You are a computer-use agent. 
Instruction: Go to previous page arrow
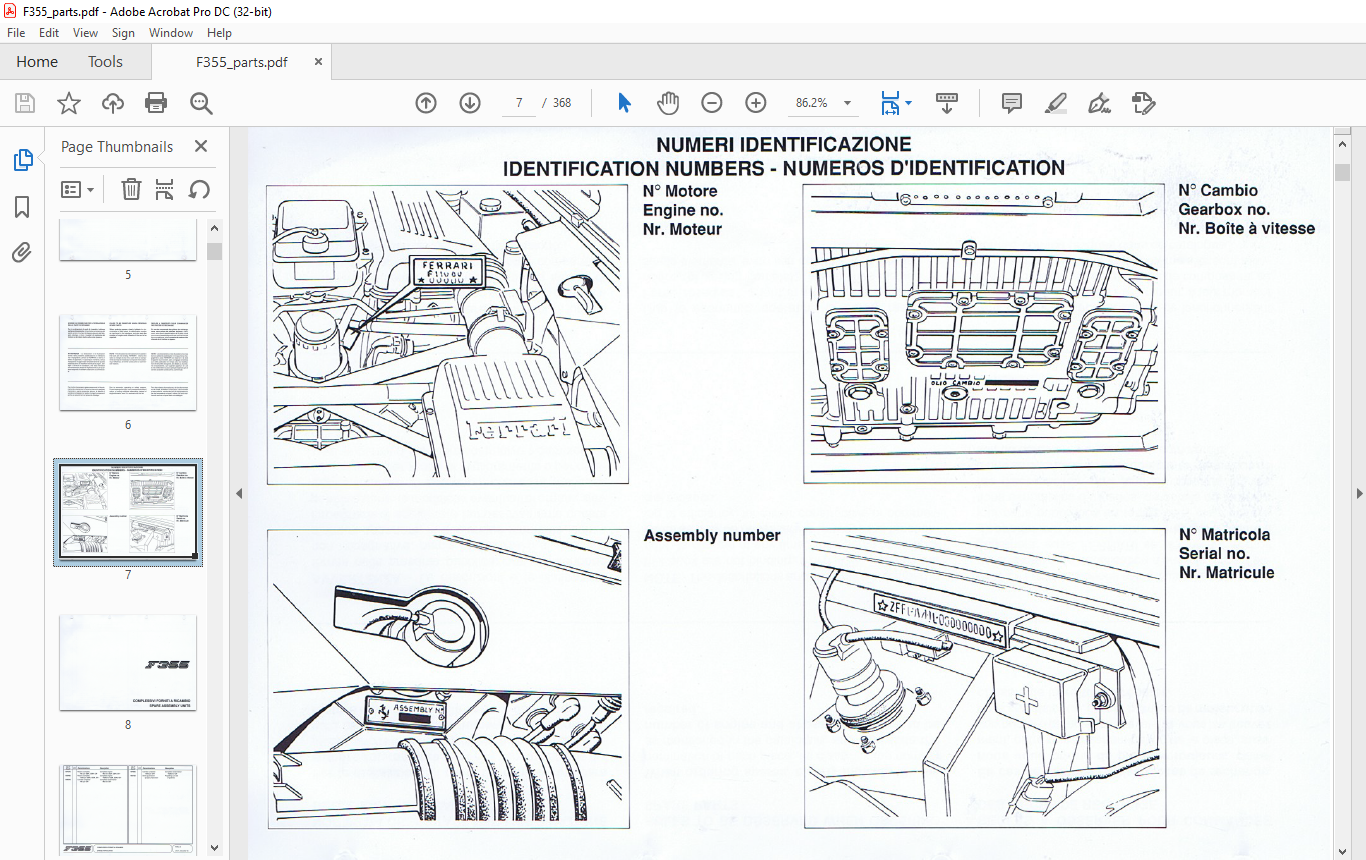426,103
